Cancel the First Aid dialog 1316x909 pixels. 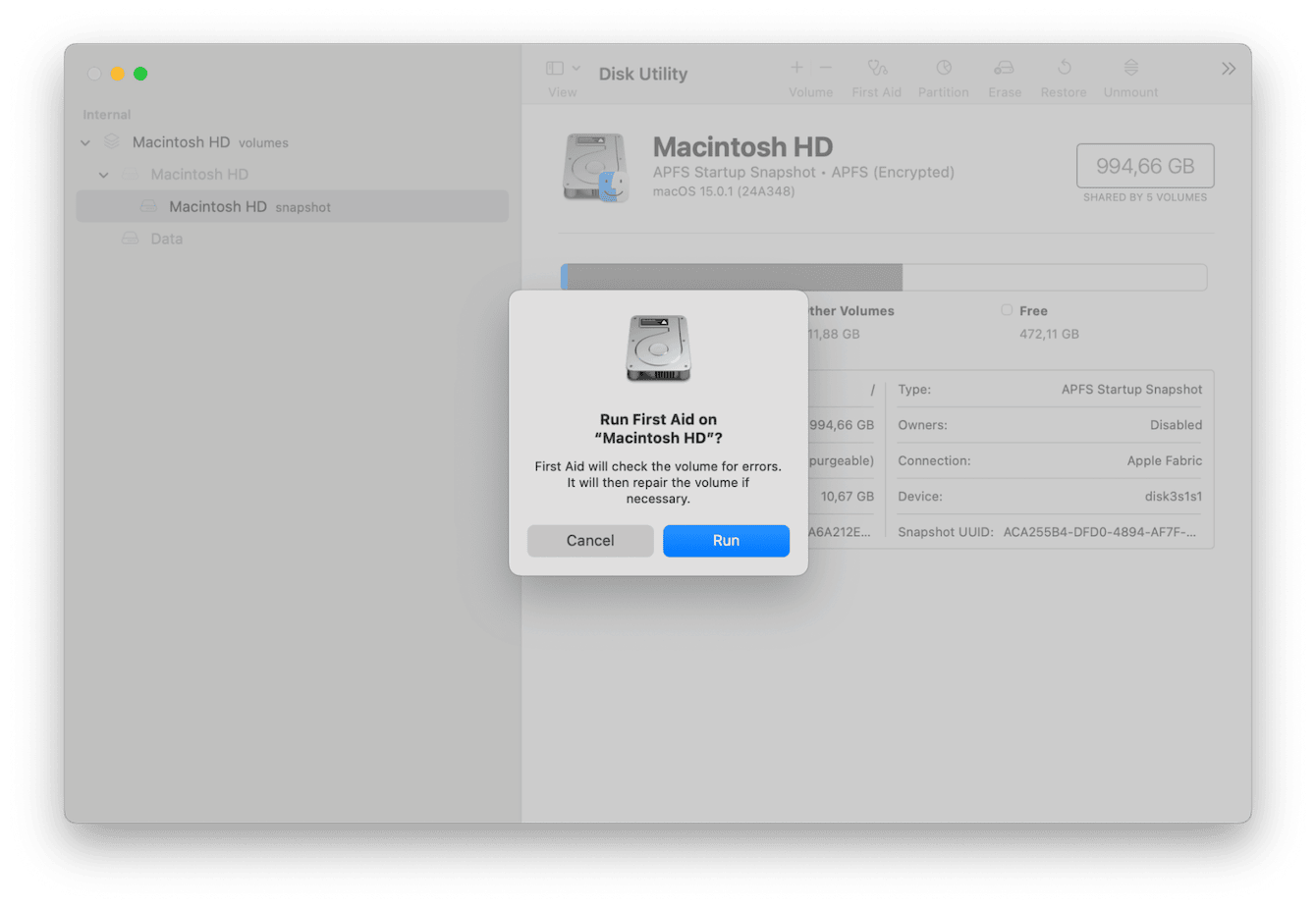click(x=590, y=541)
